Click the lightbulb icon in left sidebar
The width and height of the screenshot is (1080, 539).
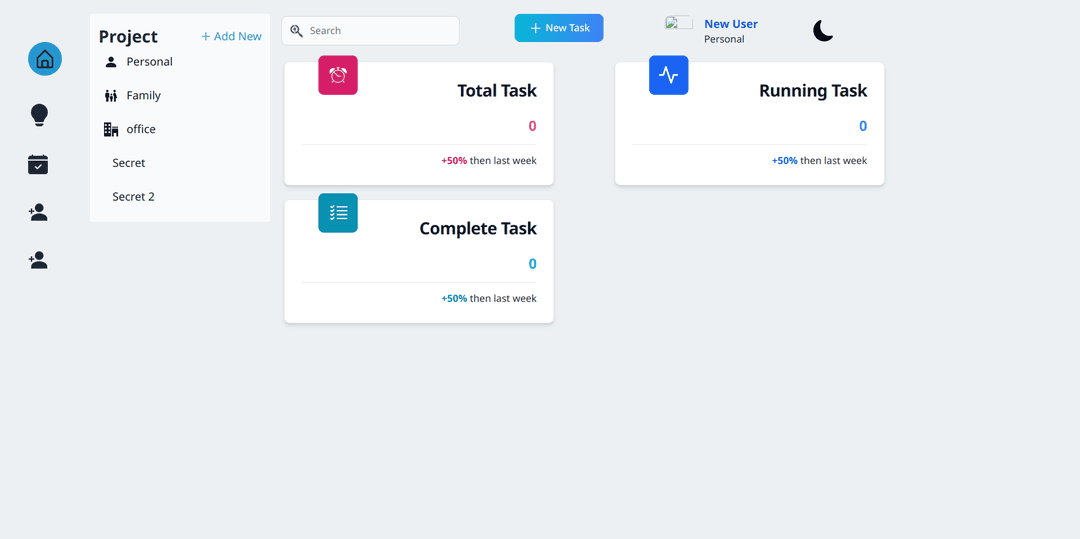(x=39, y=115)
